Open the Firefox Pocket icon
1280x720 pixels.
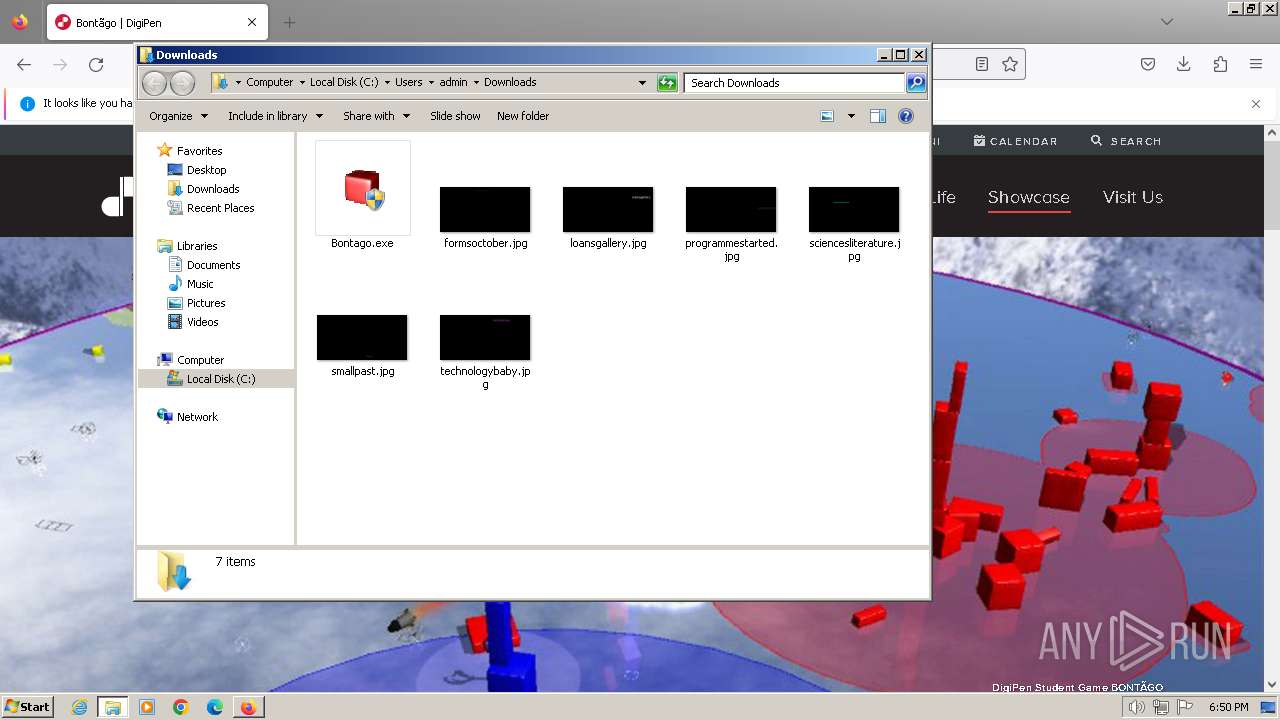(x=1148, y=65)
